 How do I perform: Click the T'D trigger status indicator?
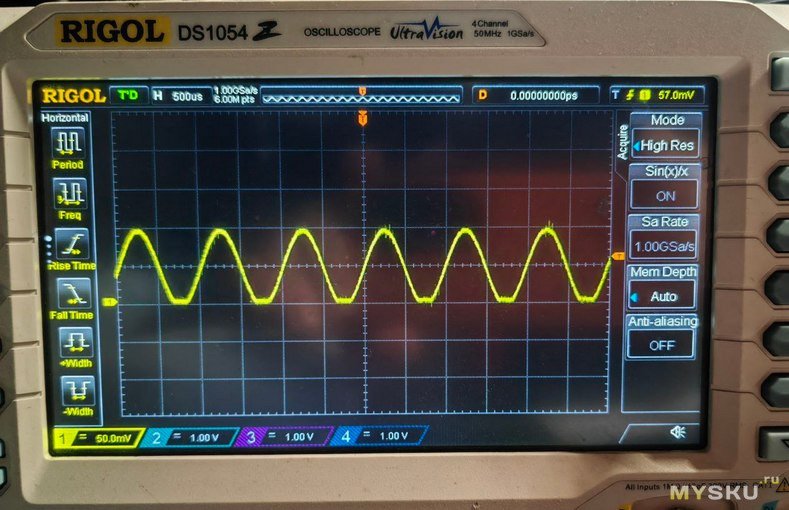coord(128,95)
